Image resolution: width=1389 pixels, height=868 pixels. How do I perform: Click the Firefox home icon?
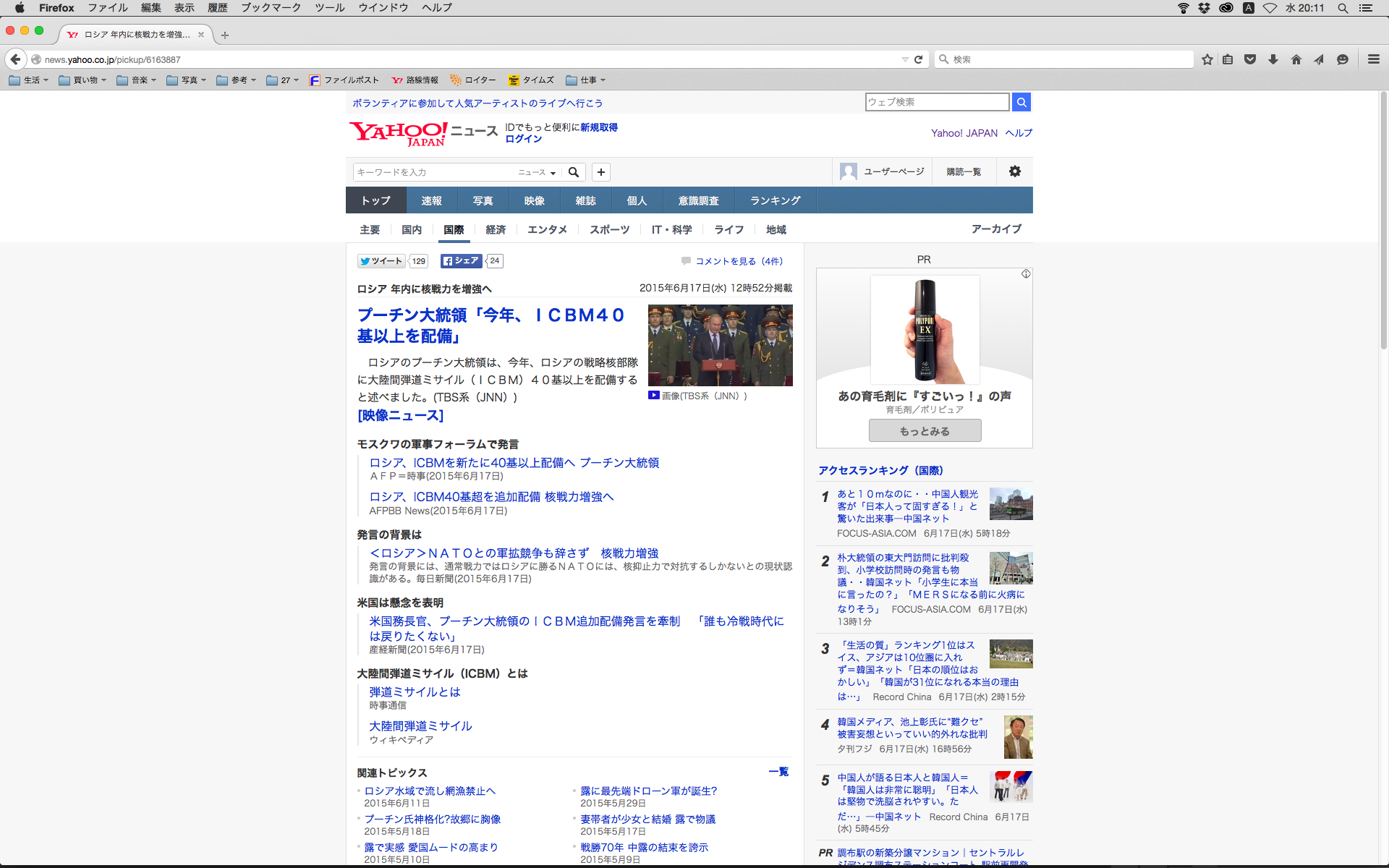click(1296, 59)
